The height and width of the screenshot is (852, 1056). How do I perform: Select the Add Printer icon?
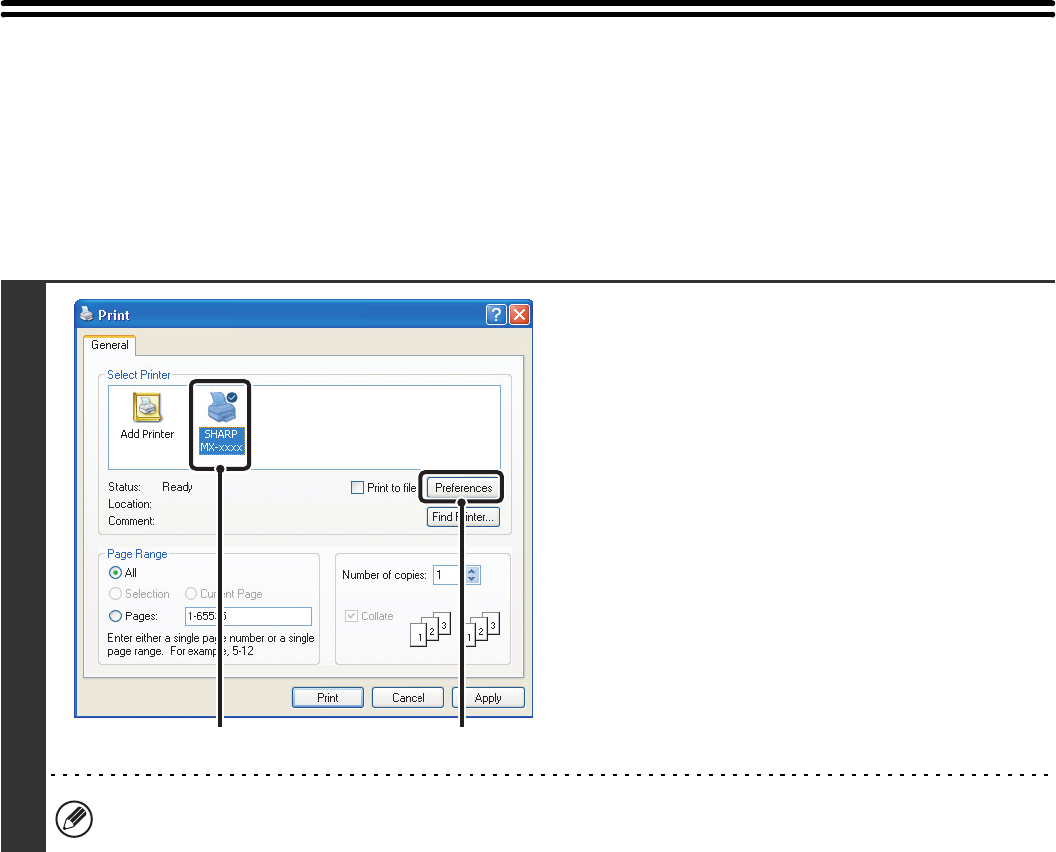146,416
